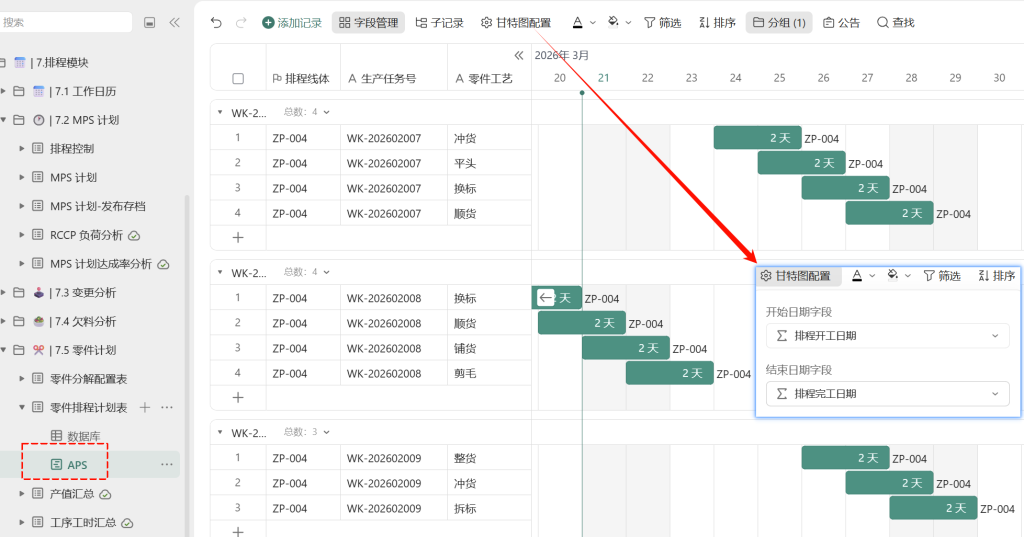The height and width of the screenshot is (537, 1024).
Task: Expand the text color dropdown arrow in top toolbar
Action: pyautogui.click(x=593, y=23)
